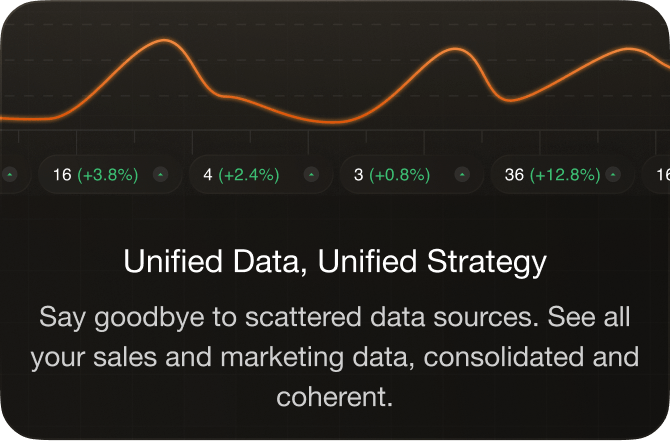Viewport: 670px width, 441px height.
Task: Select the number 3 in the +0.8% chip
Action: coord(359,175)
